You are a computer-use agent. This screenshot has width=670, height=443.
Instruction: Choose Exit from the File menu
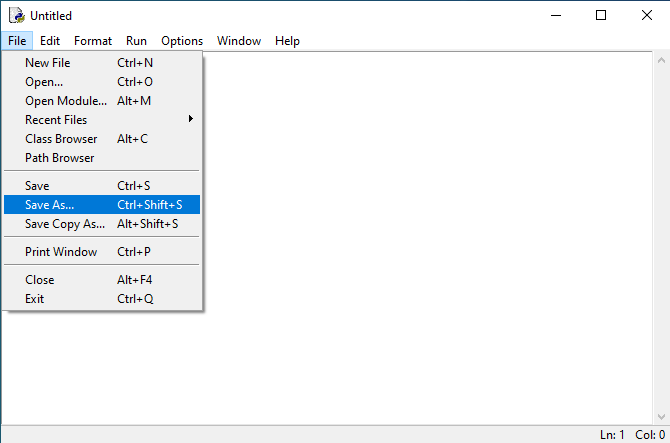[x=102, y=299]
